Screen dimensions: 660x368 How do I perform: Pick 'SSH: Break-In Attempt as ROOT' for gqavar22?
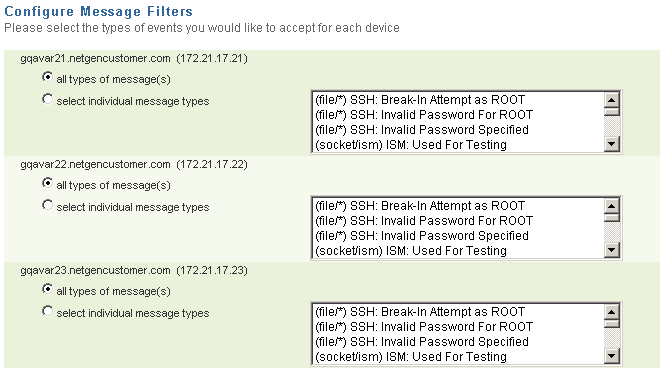pos(458,206)
